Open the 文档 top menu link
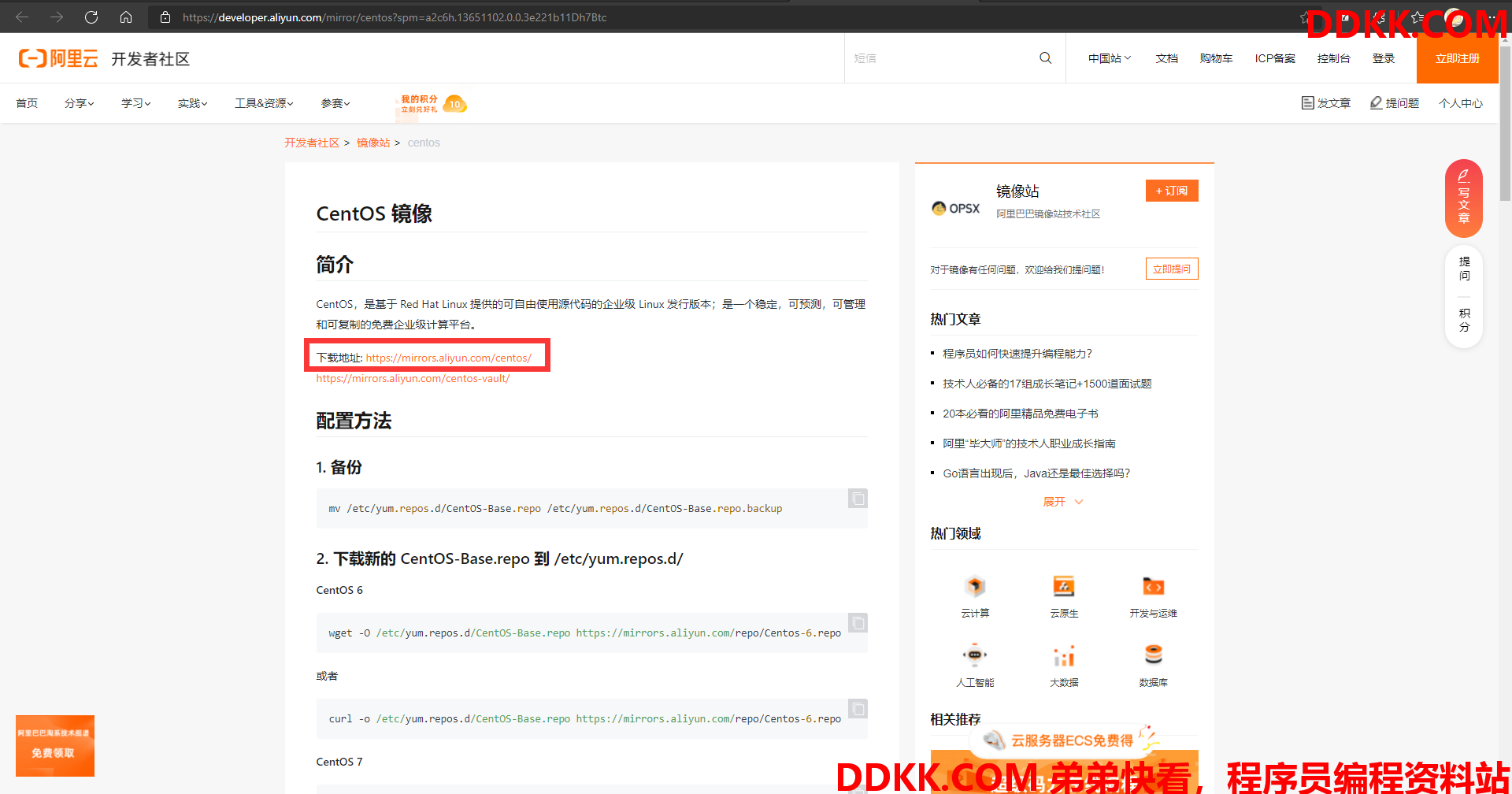 click(x=1167, y=58)
